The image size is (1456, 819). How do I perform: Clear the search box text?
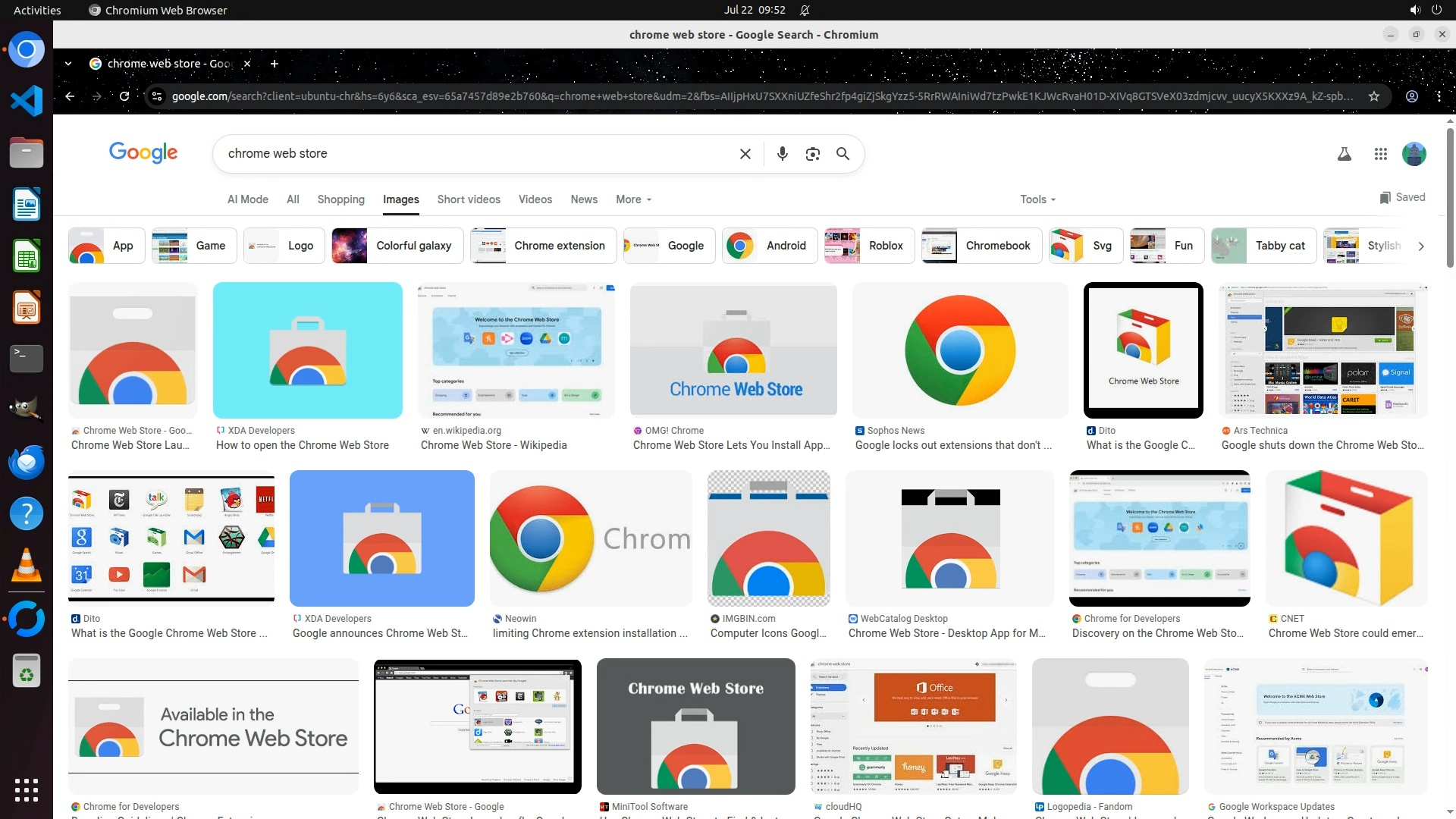745,154
